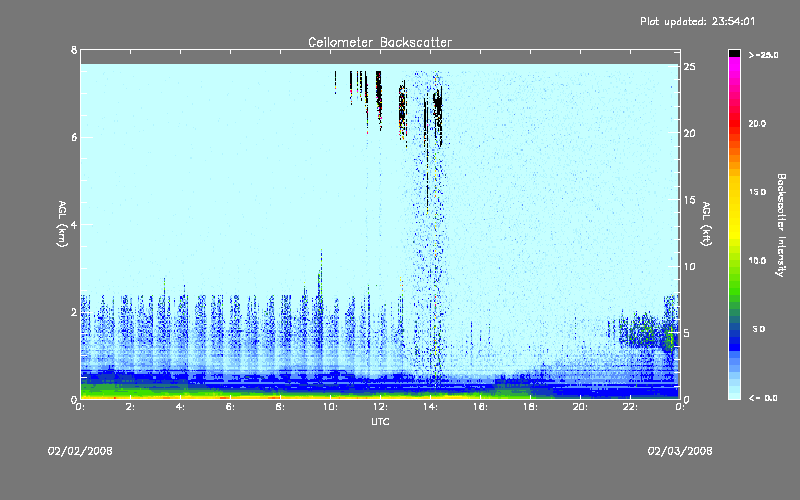The height and width of the screenshot is (500, 800).
Task: Click the ">-25.0" colorbar maximum label
Action: tap(763, 55)
